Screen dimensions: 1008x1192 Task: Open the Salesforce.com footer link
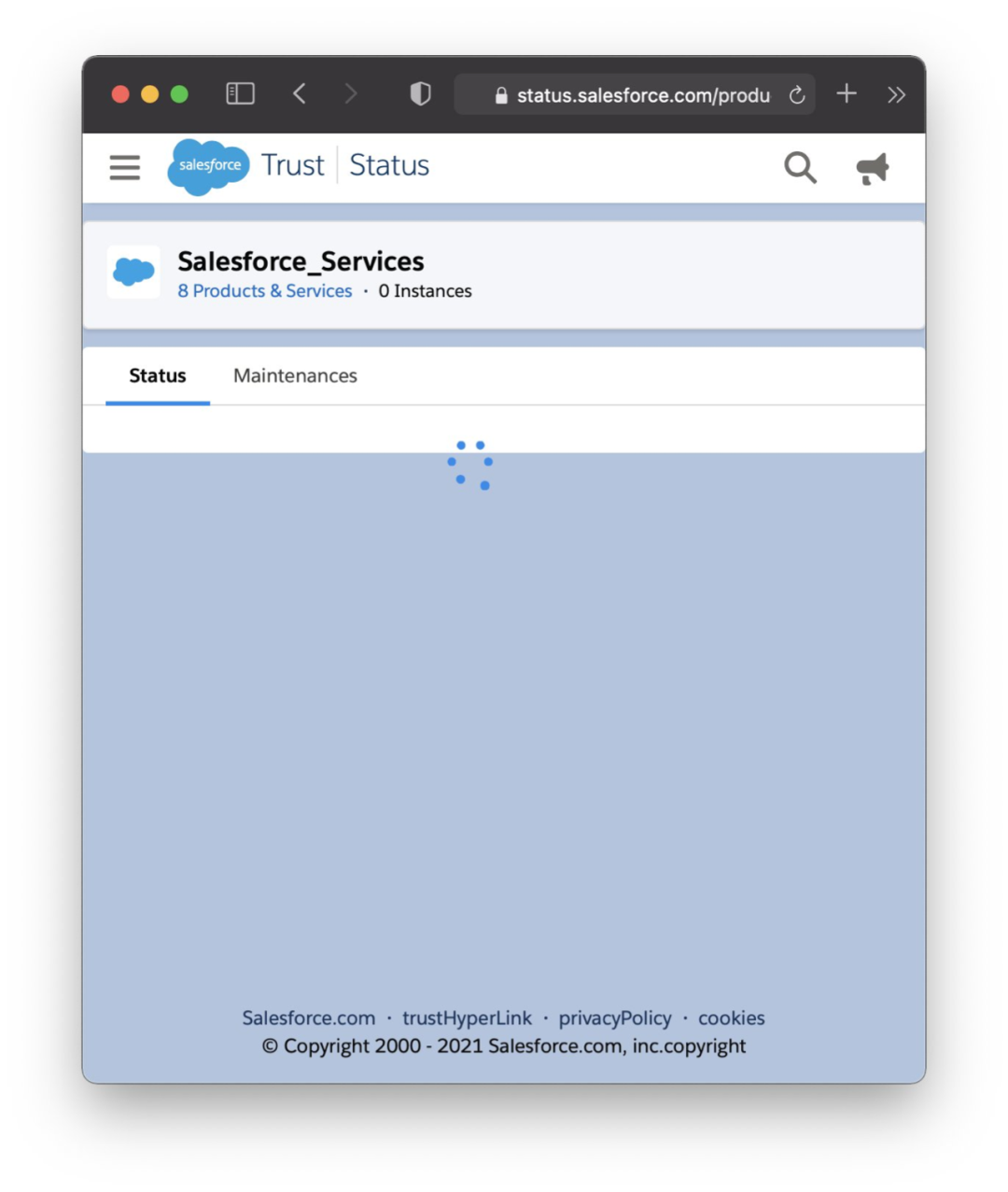[x=309, y=1017]
